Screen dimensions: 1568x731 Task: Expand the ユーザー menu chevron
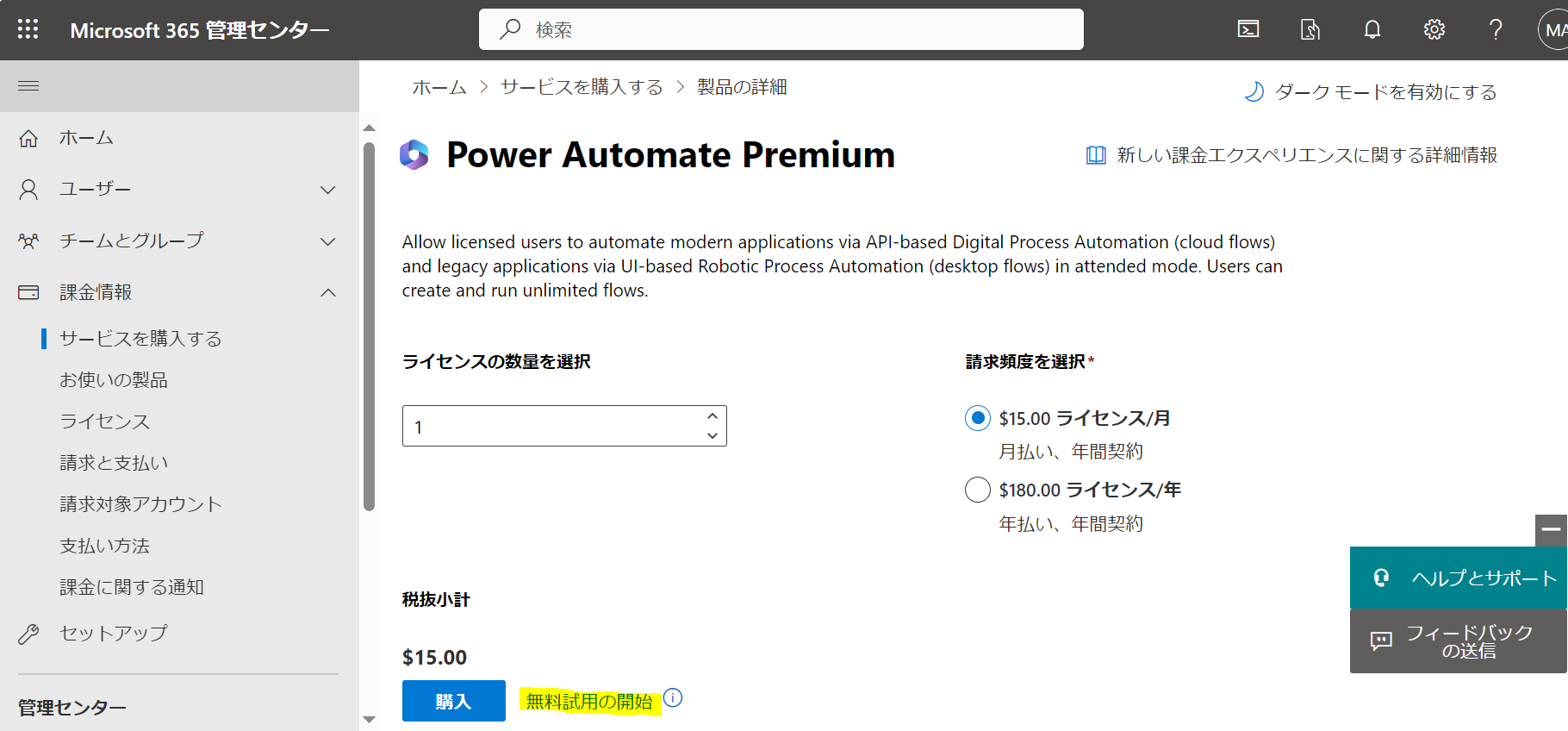pos(327,190)
